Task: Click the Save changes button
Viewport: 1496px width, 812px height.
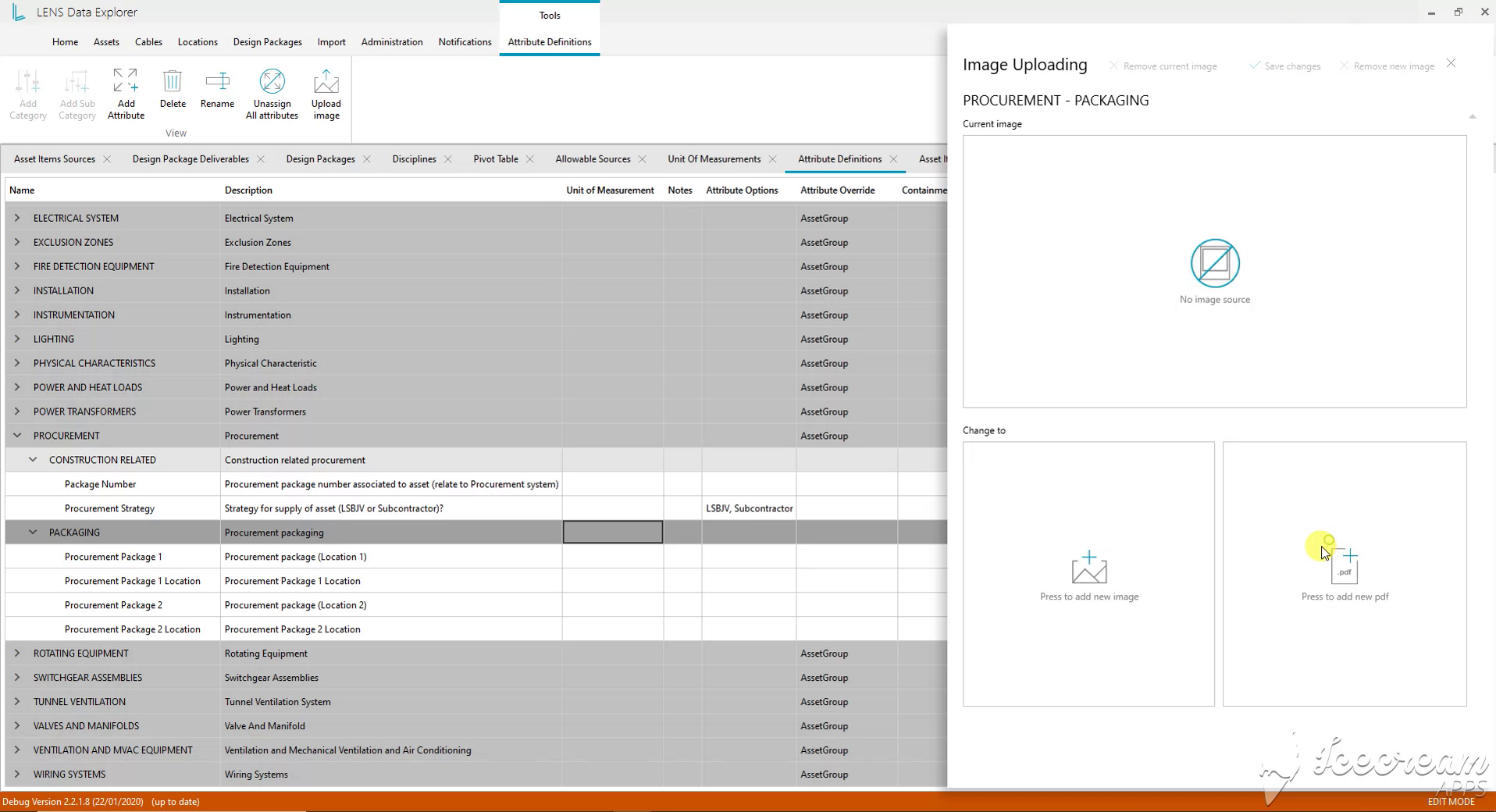Action: pyautogui.click(x=1284, y=66)
